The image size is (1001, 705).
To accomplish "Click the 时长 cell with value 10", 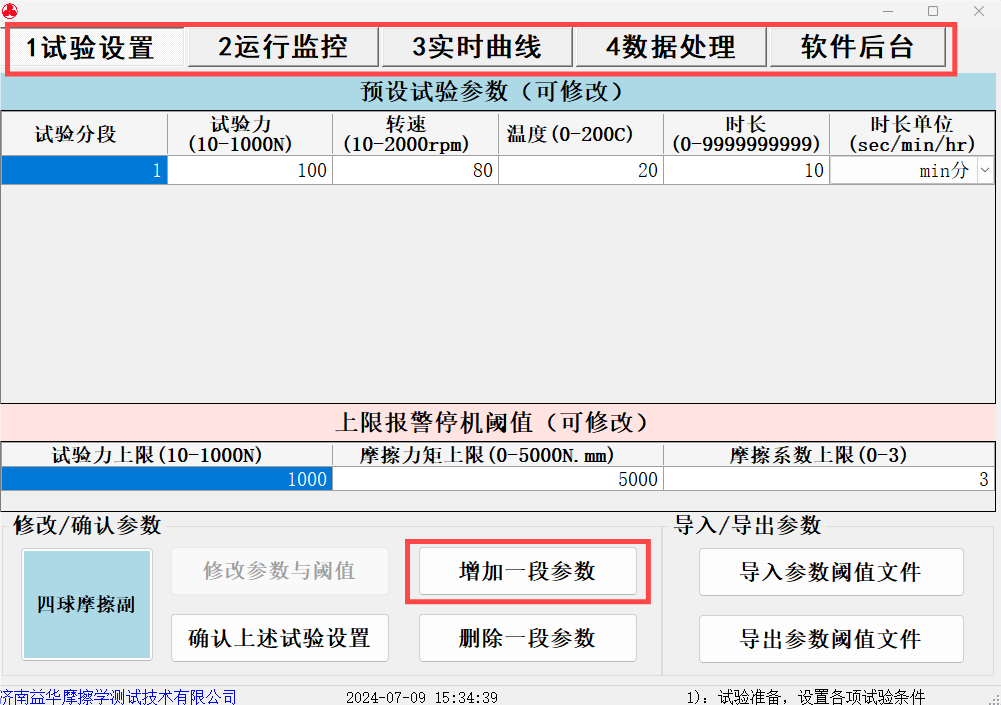I will pos(746,171).
